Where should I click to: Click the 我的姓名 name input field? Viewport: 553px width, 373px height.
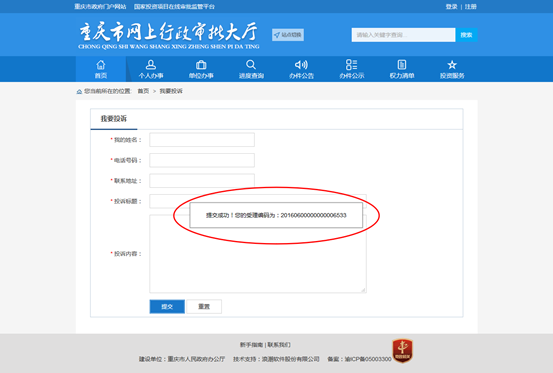click(x=202, y=140)
